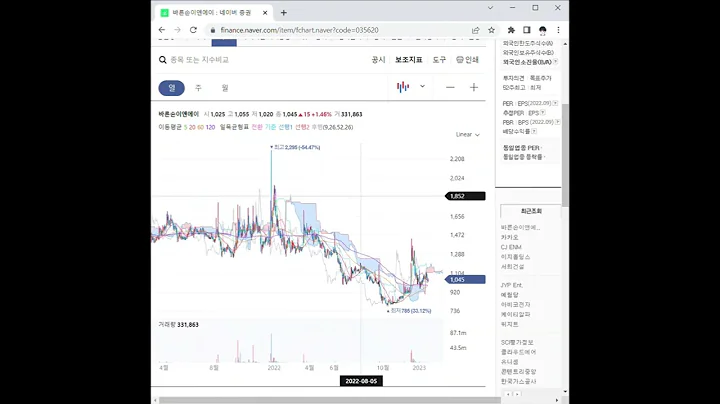Select the 주 weekly period

[198, 88]
